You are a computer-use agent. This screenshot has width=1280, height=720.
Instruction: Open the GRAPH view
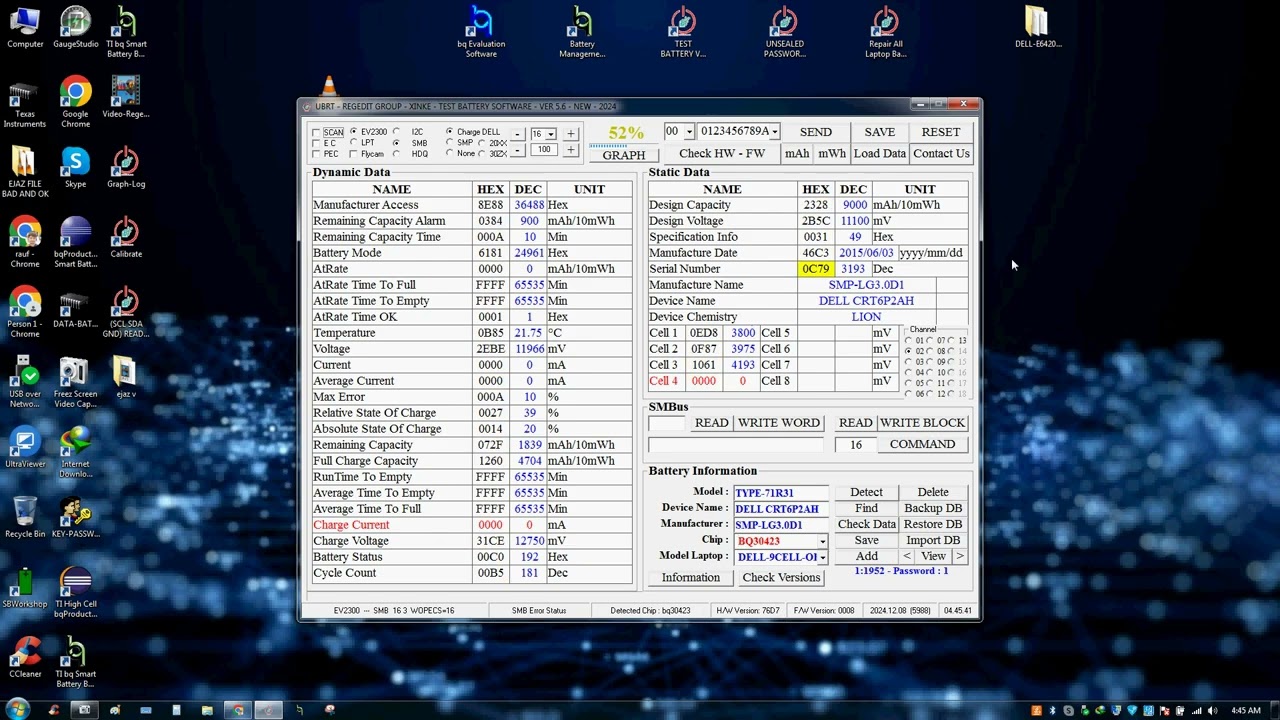(623, 155)
